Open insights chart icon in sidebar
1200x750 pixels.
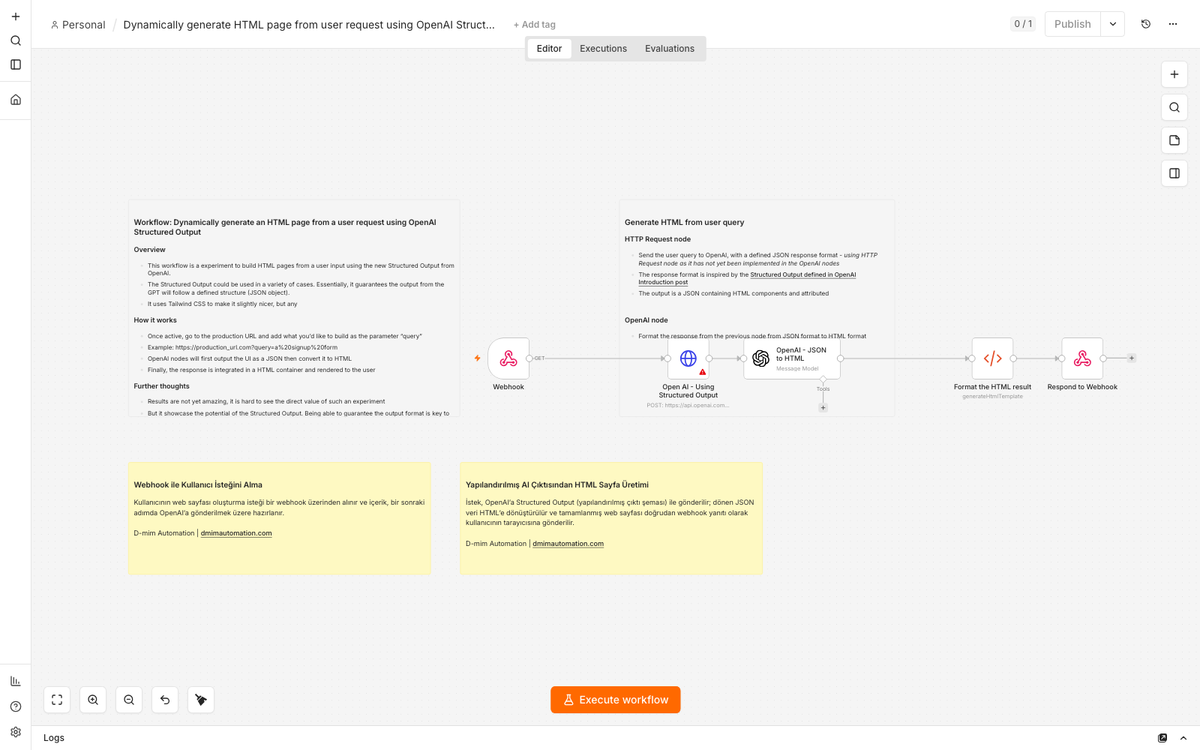pos(15,681)
